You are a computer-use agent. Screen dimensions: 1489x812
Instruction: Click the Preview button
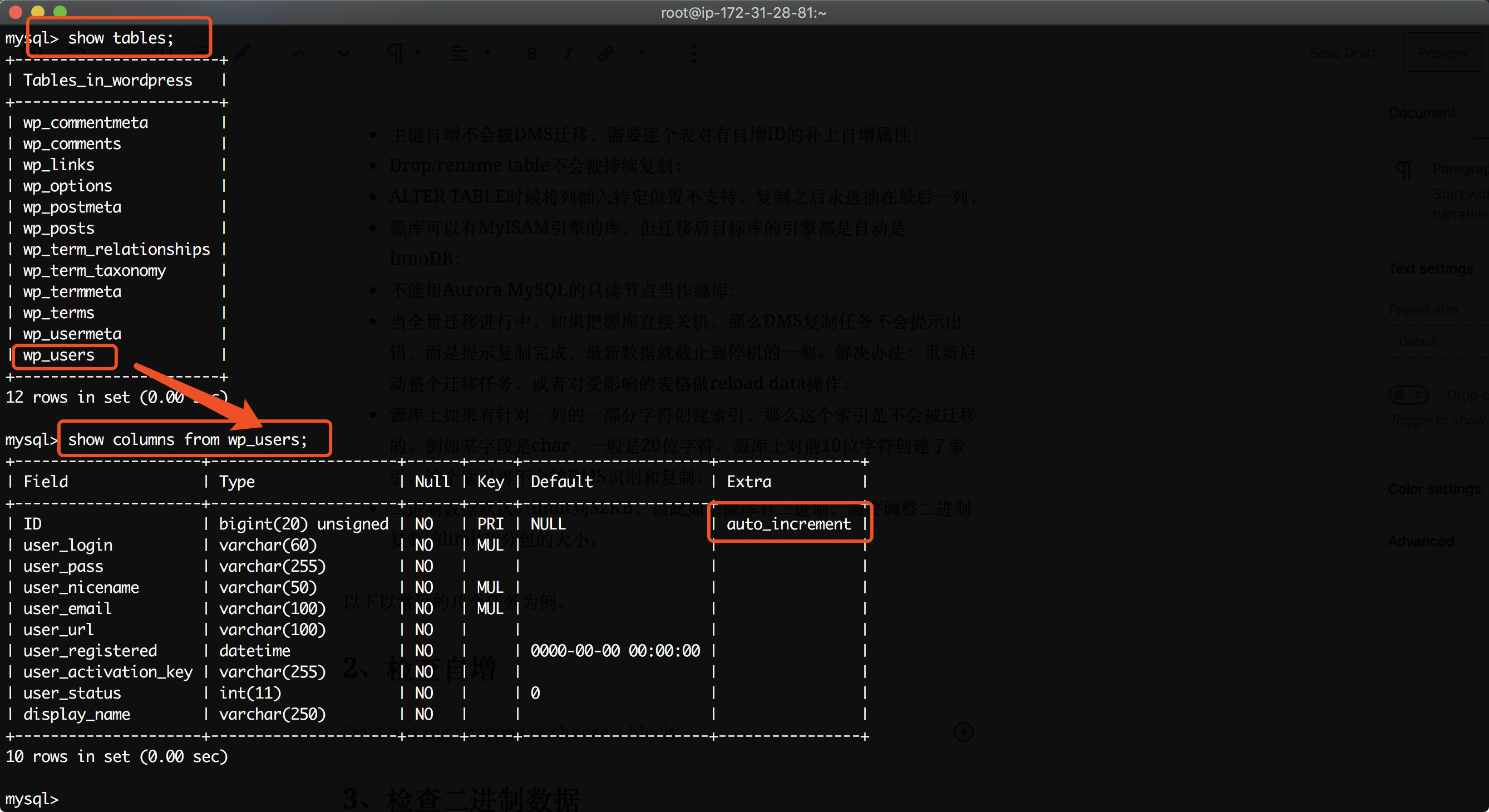(1442, 53)
